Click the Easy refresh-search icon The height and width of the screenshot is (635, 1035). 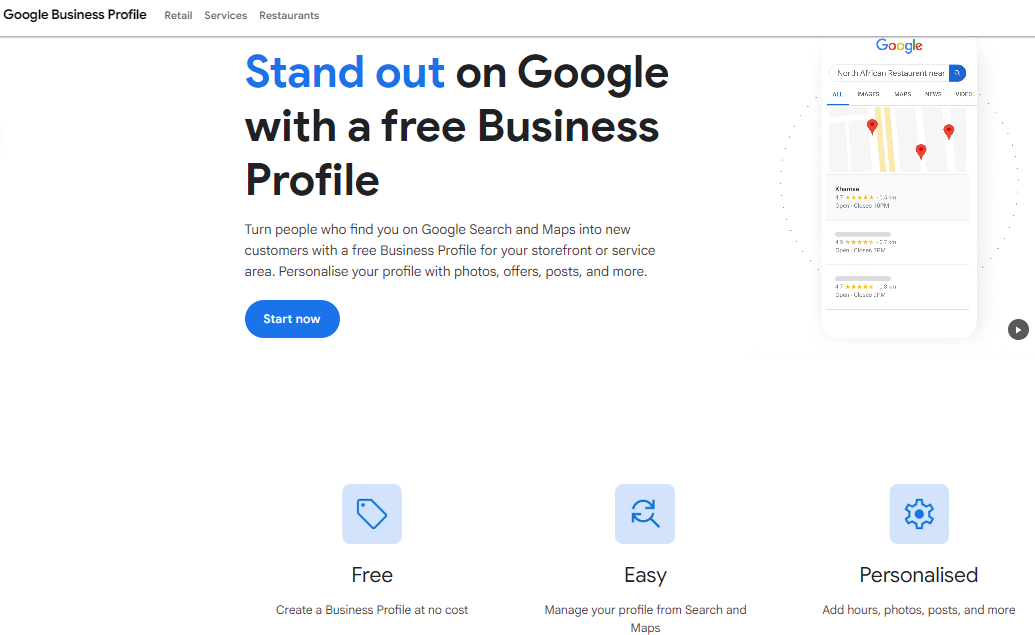point(645,514)
